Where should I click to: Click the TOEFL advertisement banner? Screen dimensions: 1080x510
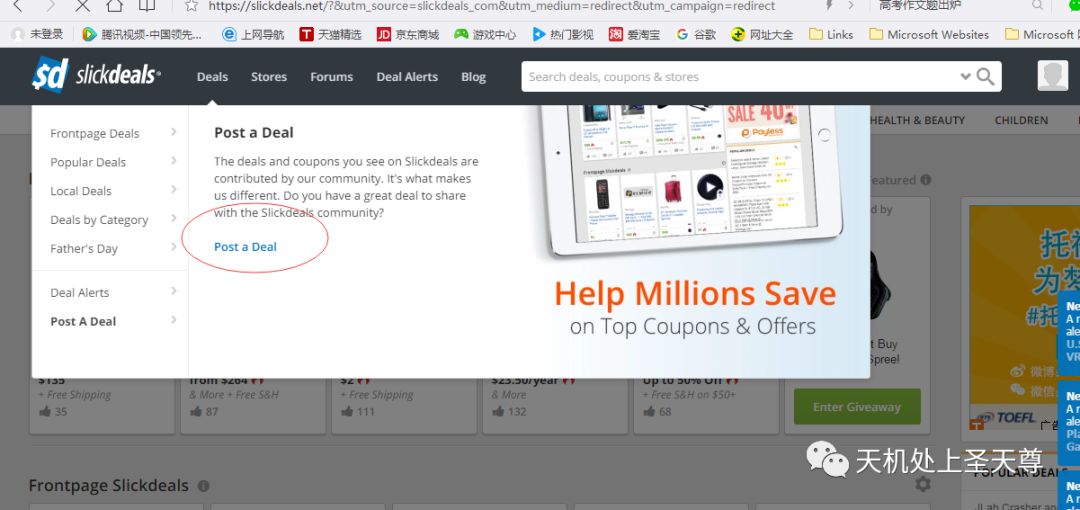tap(1024, 317)
